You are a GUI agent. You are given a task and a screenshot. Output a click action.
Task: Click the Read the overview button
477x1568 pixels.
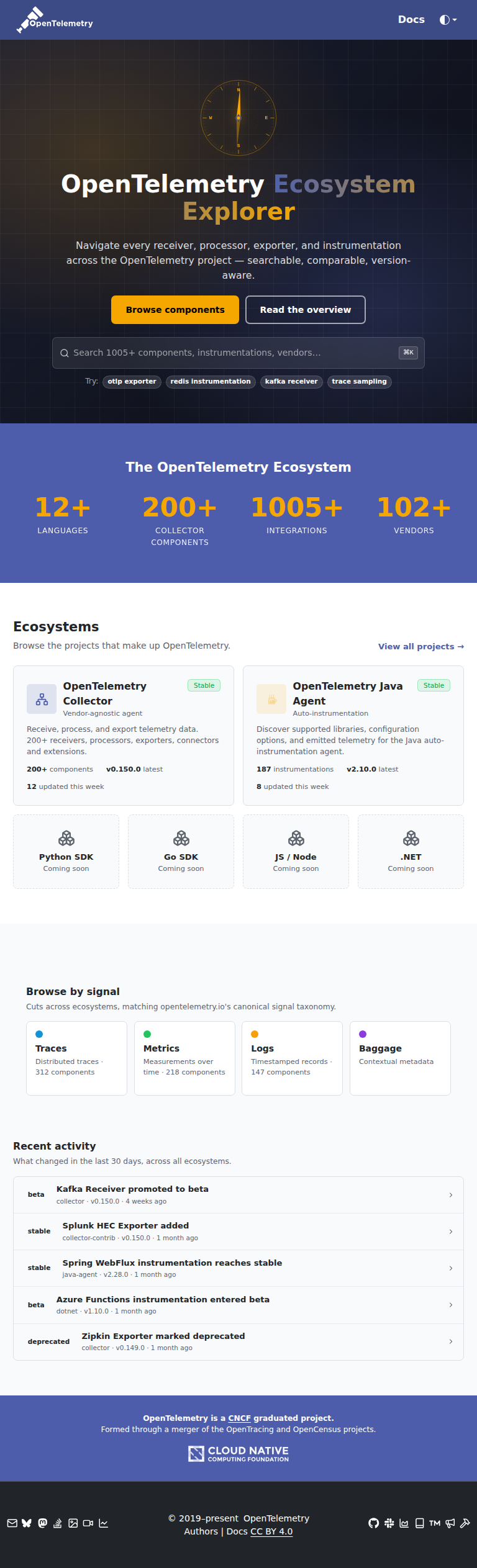tap(306, 310)
